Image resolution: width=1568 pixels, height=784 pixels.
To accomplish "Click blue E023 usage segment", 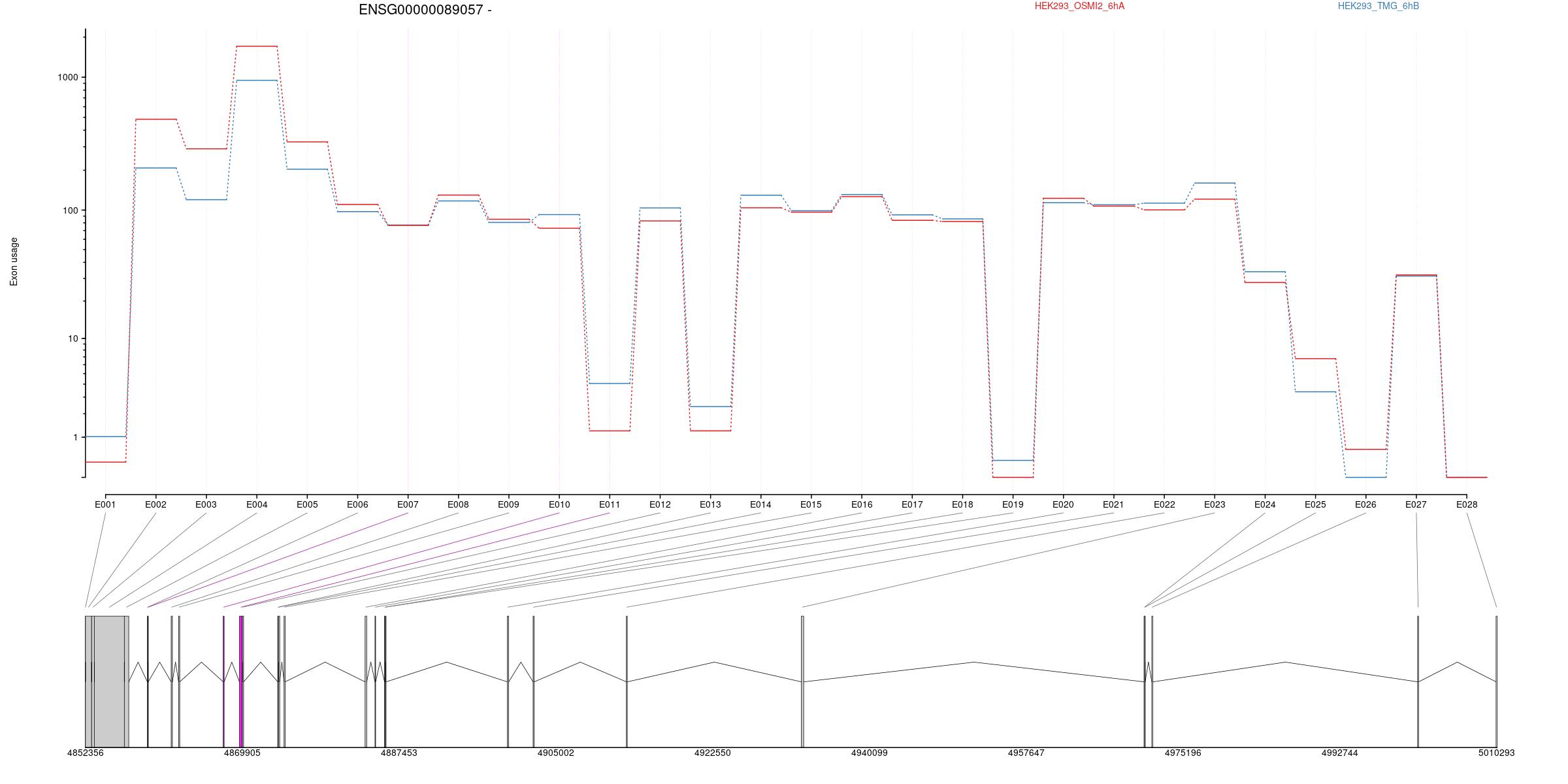I will [x=1215, y=183].
